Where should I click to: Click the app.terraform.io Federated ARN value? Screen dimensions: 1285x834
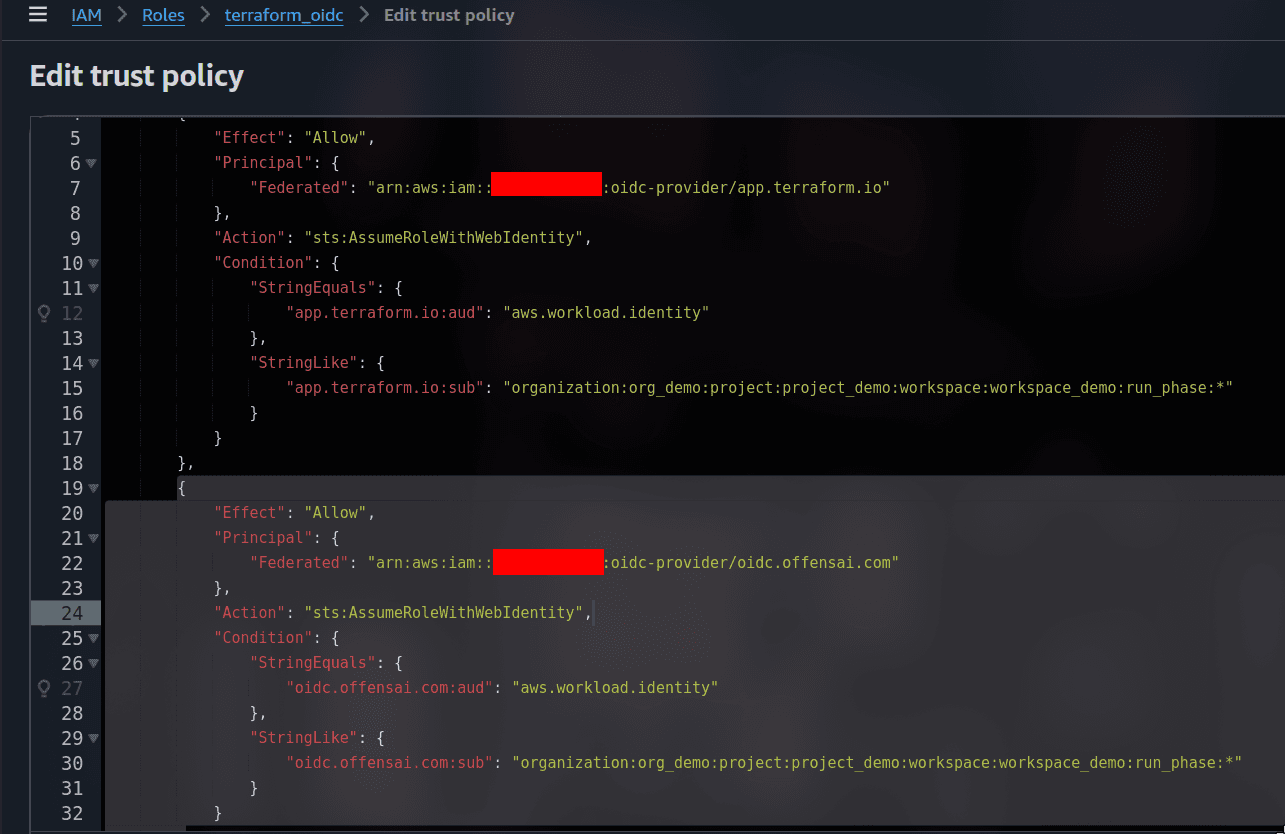[628, 188]
